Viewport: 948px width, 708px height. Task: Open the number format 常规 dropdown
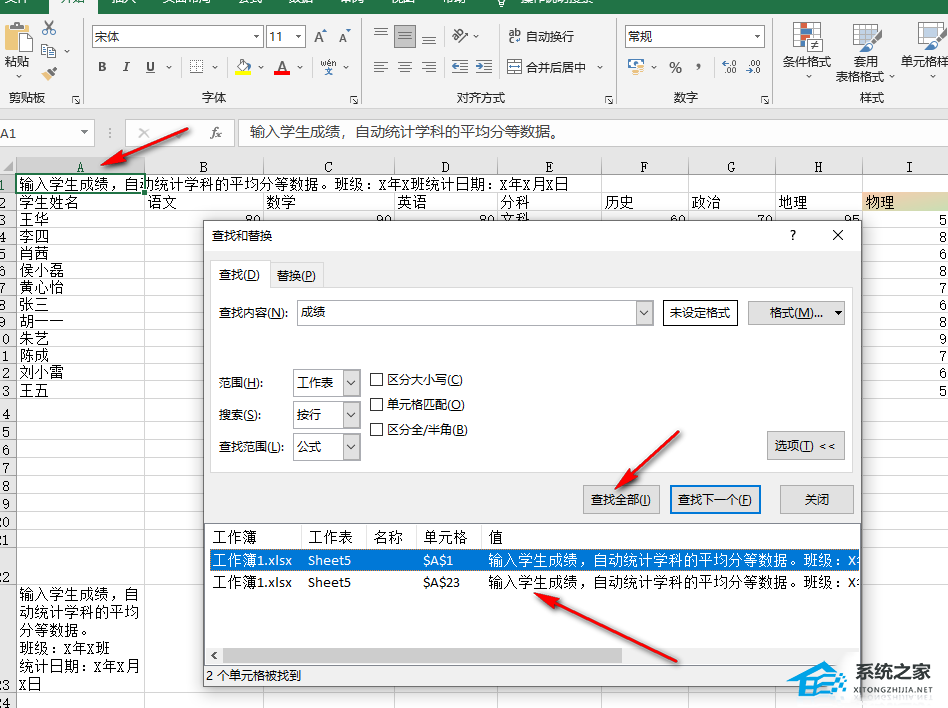pyautogui.click(x=758, y=37)
